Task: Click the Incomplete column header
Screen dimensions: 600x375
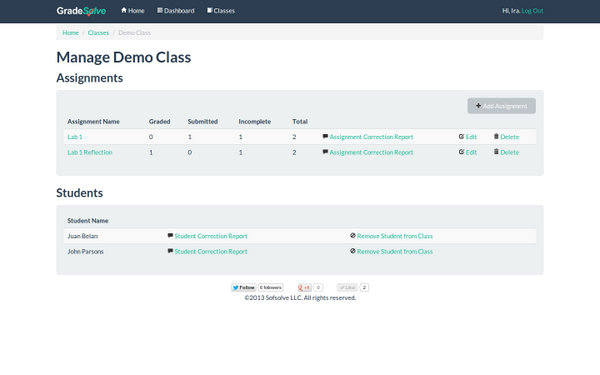Action: [255, 121]
